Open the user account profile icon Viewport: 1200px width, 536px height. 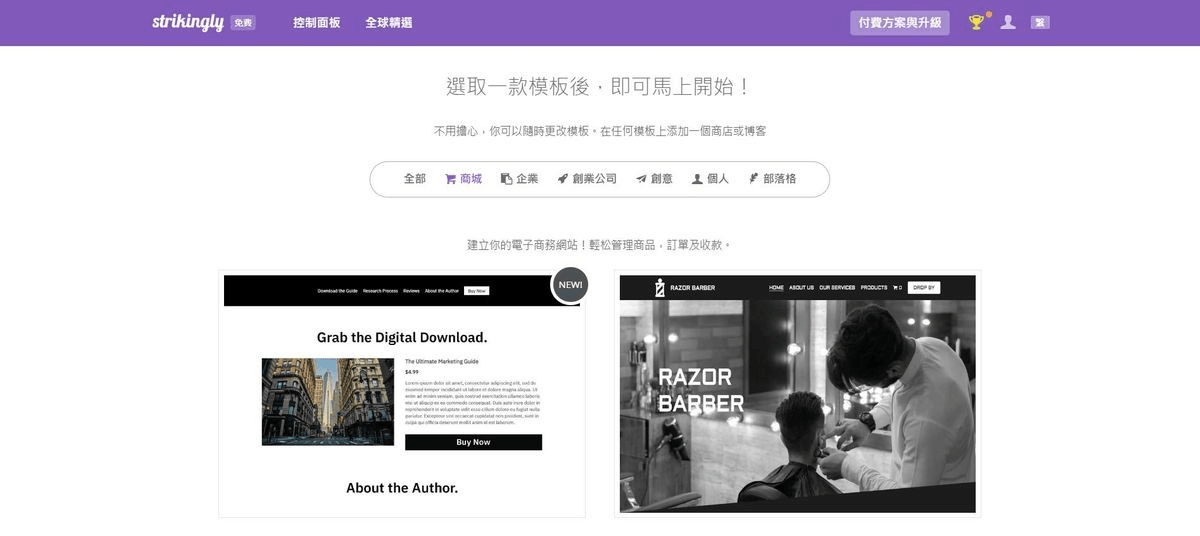[1008, 22]
